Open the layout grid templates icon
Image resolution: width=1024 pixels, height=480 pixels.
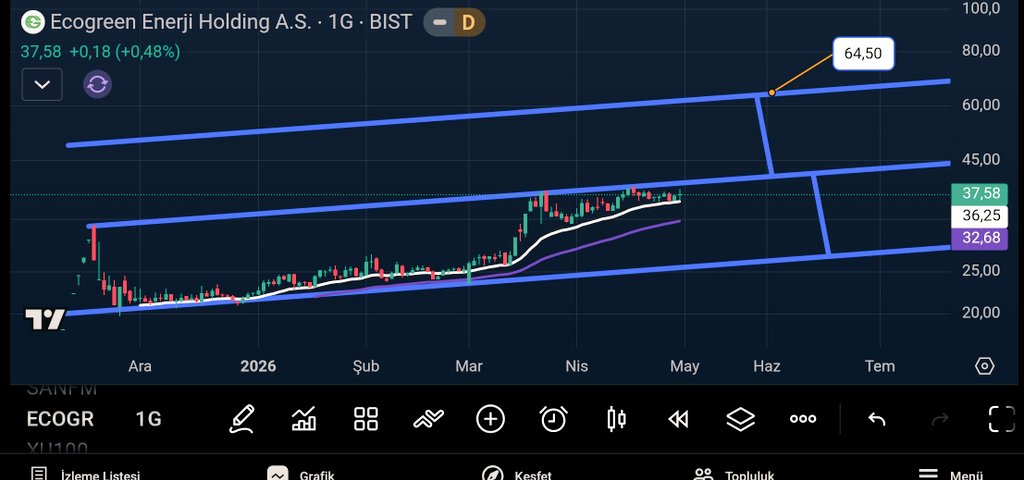pyautogui.click(x=366, y=419)
